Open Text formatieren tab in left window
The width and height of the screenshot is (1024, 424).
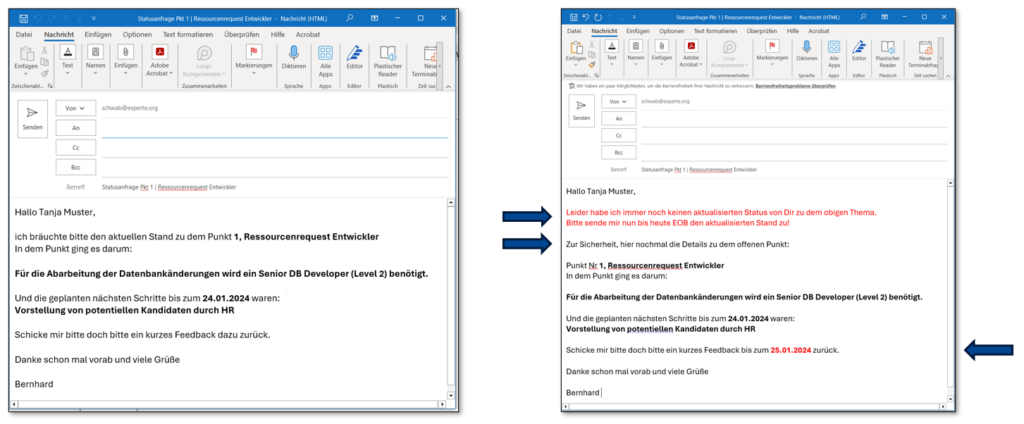click(189, 35)
